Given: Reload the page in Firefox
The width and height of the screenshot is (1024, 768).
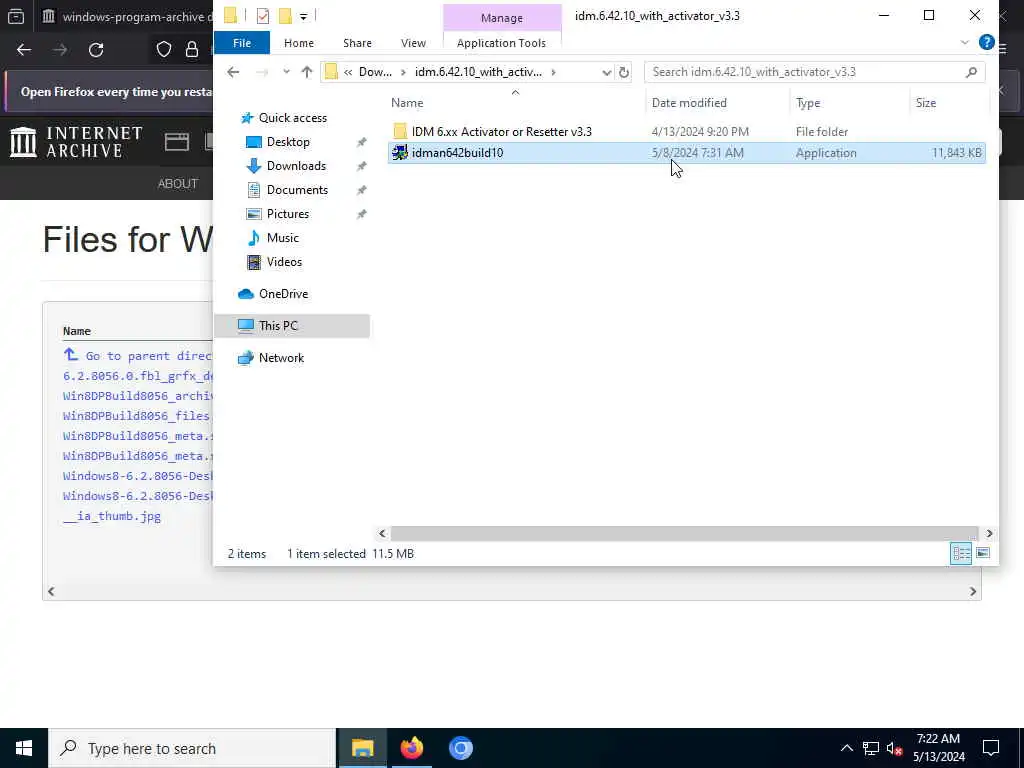Looking at the screenshot, I should click(x=96, y=50).
